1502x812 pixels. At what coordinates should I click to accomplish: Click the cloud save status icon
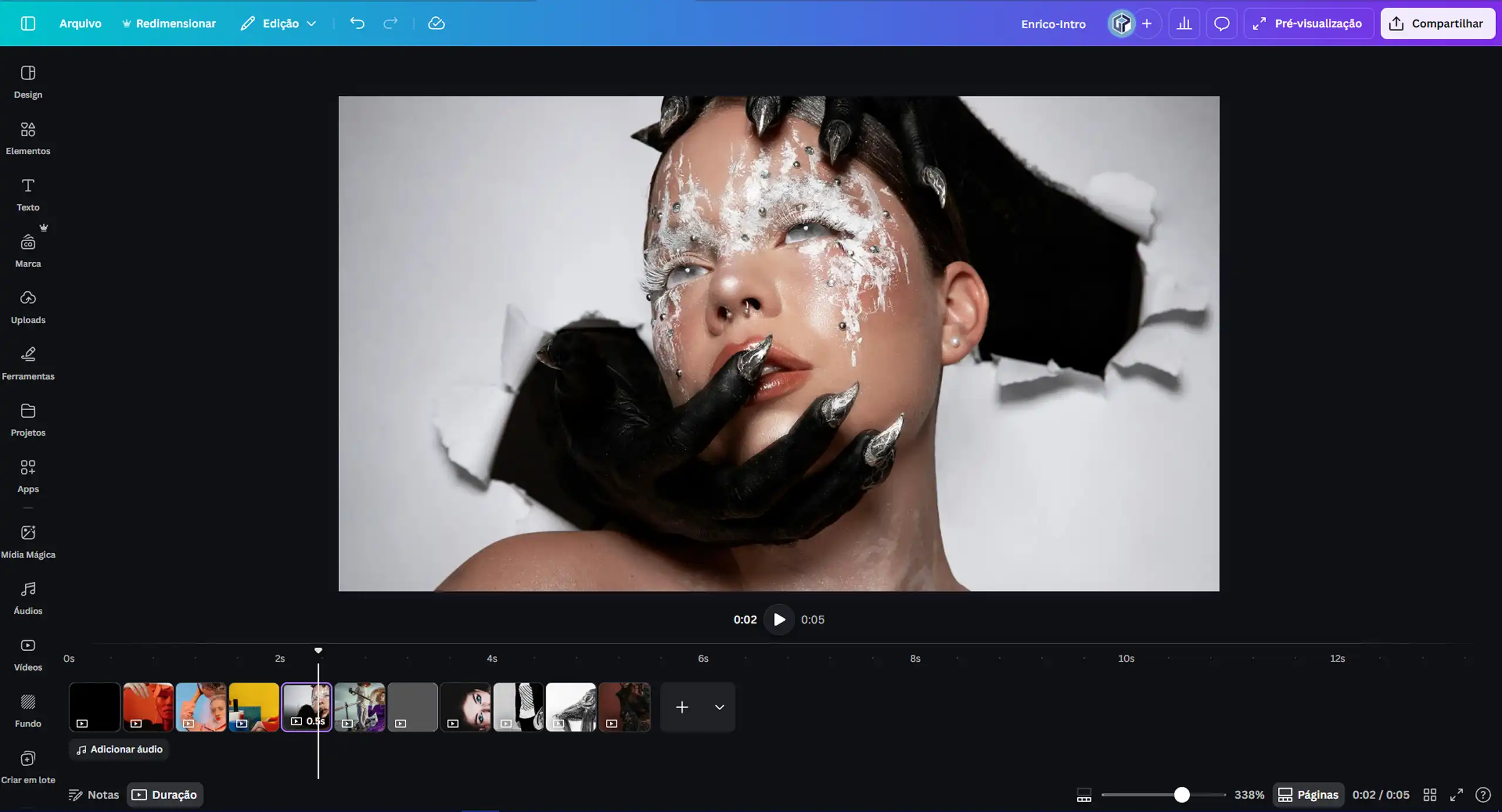[x=436, y=23]
